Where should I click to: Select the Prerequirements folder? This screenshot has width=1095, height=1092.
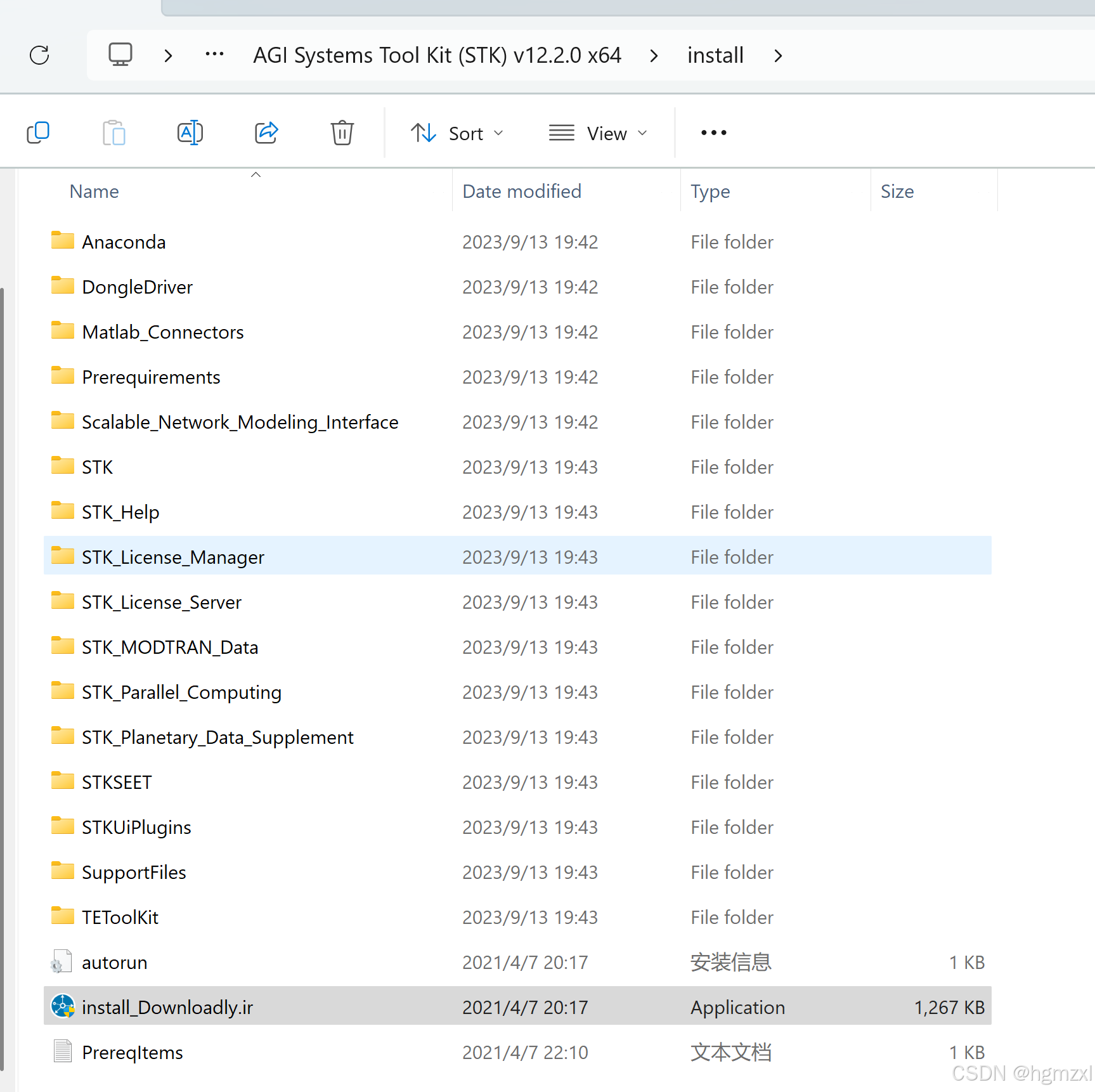(517, 377)
